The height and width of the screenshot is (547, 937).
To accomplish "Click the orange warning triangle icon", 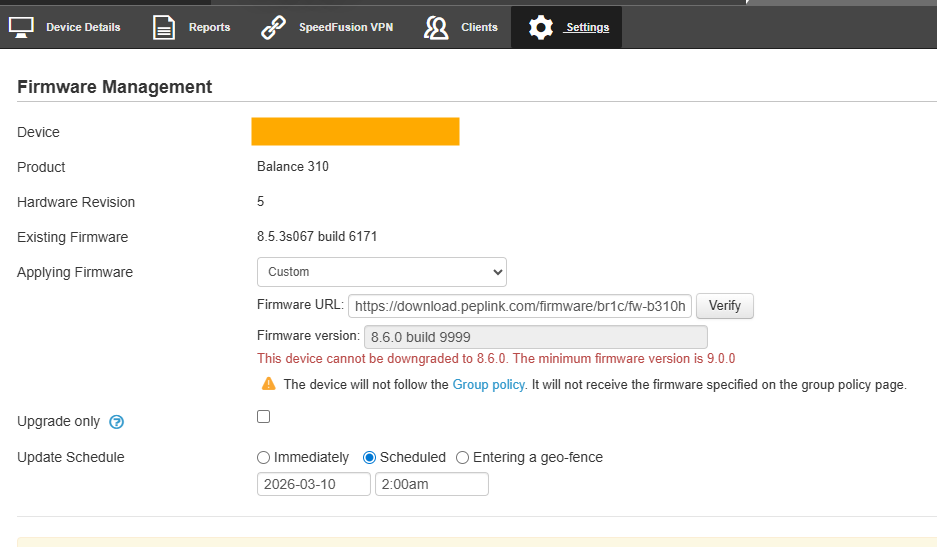I will (x=268, y=384).
